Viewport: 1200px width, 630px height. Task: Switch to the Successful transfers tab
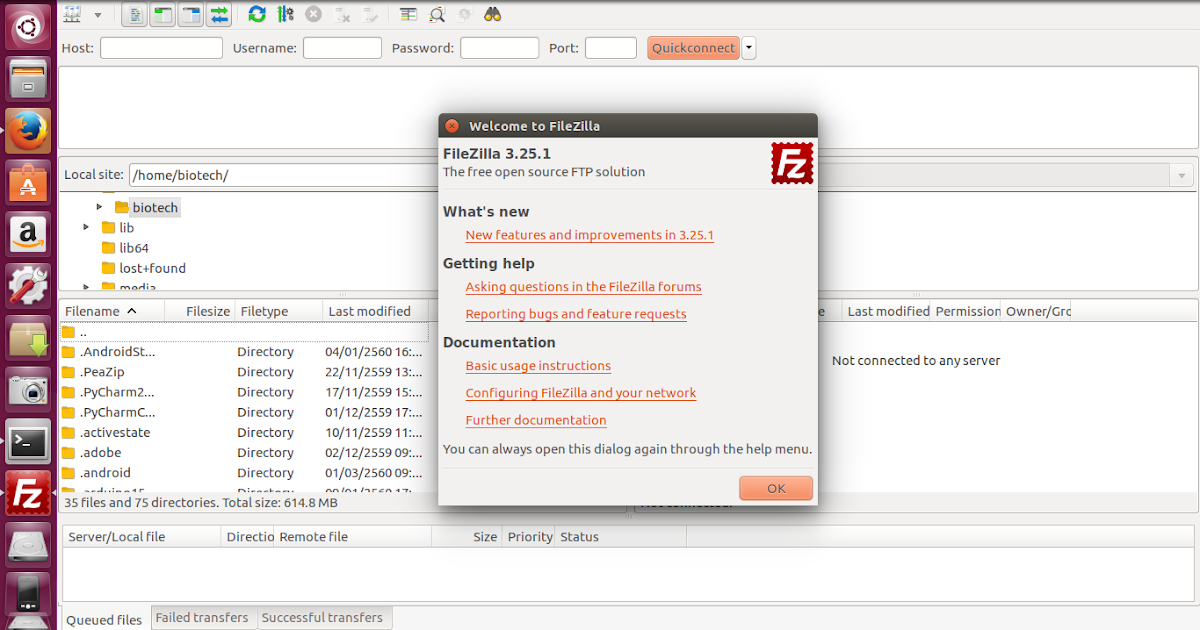click(322, 618)
